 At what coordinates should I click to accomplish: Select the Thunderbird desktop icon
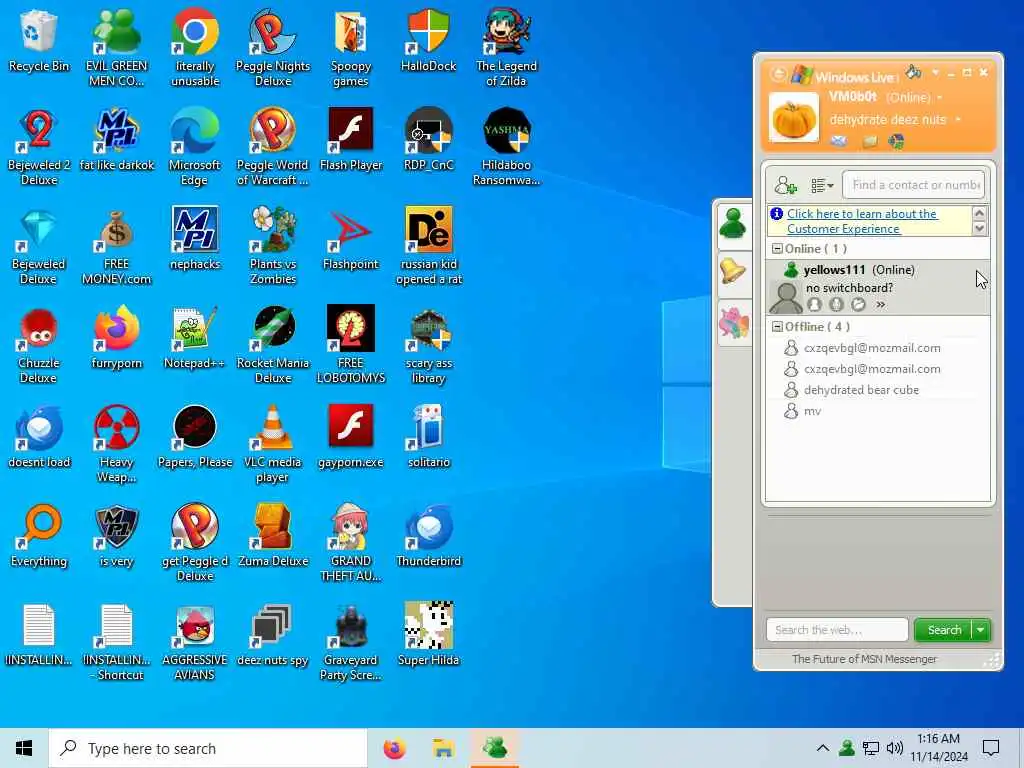[428, 536]
